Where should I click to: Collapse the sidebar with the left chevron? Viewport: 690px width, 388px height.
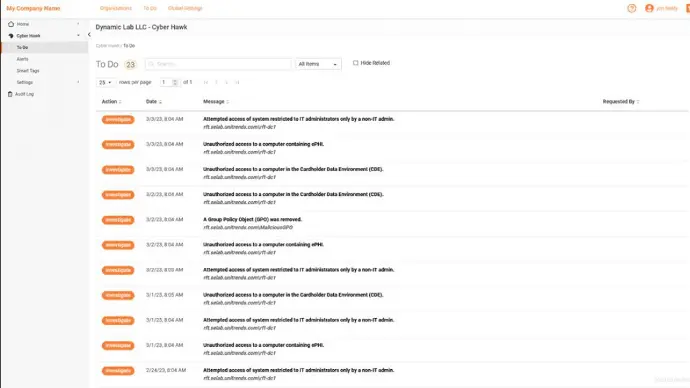pyautogui.click(x=89, y=34)
